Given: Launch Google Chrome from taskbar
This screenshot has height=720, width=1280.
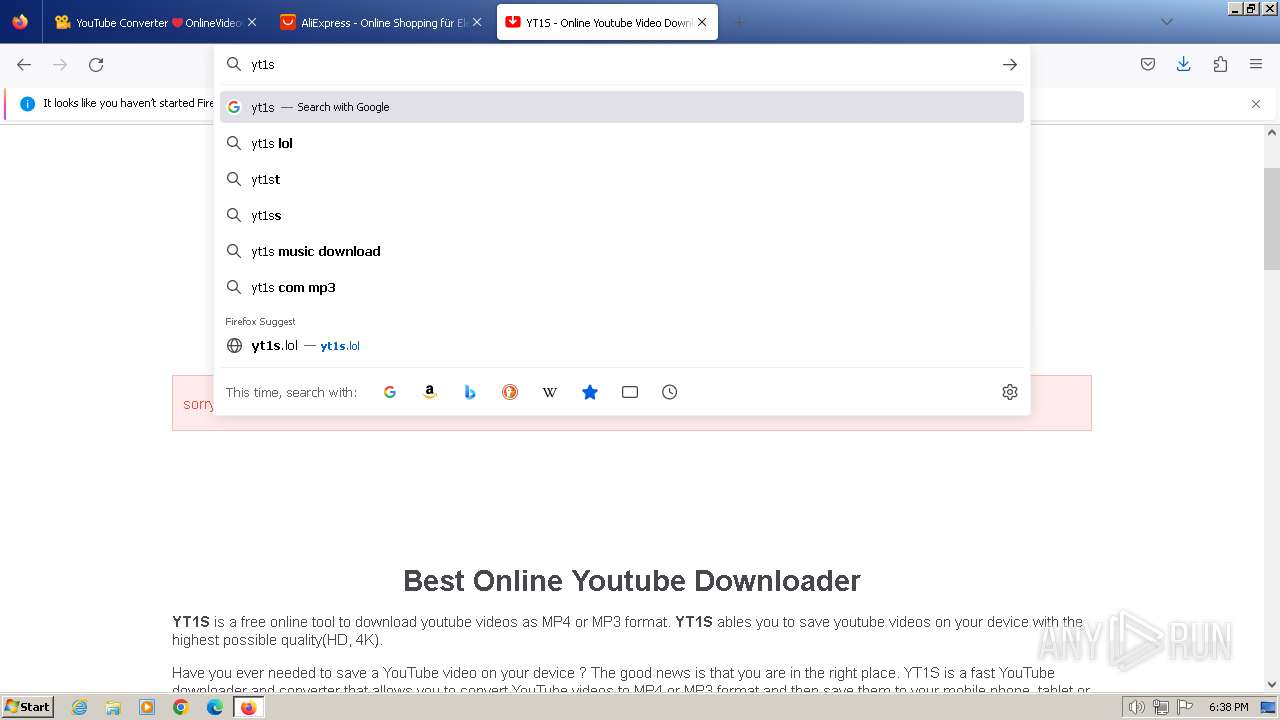Looking at the screenshot, I should (x=181, y=707).
